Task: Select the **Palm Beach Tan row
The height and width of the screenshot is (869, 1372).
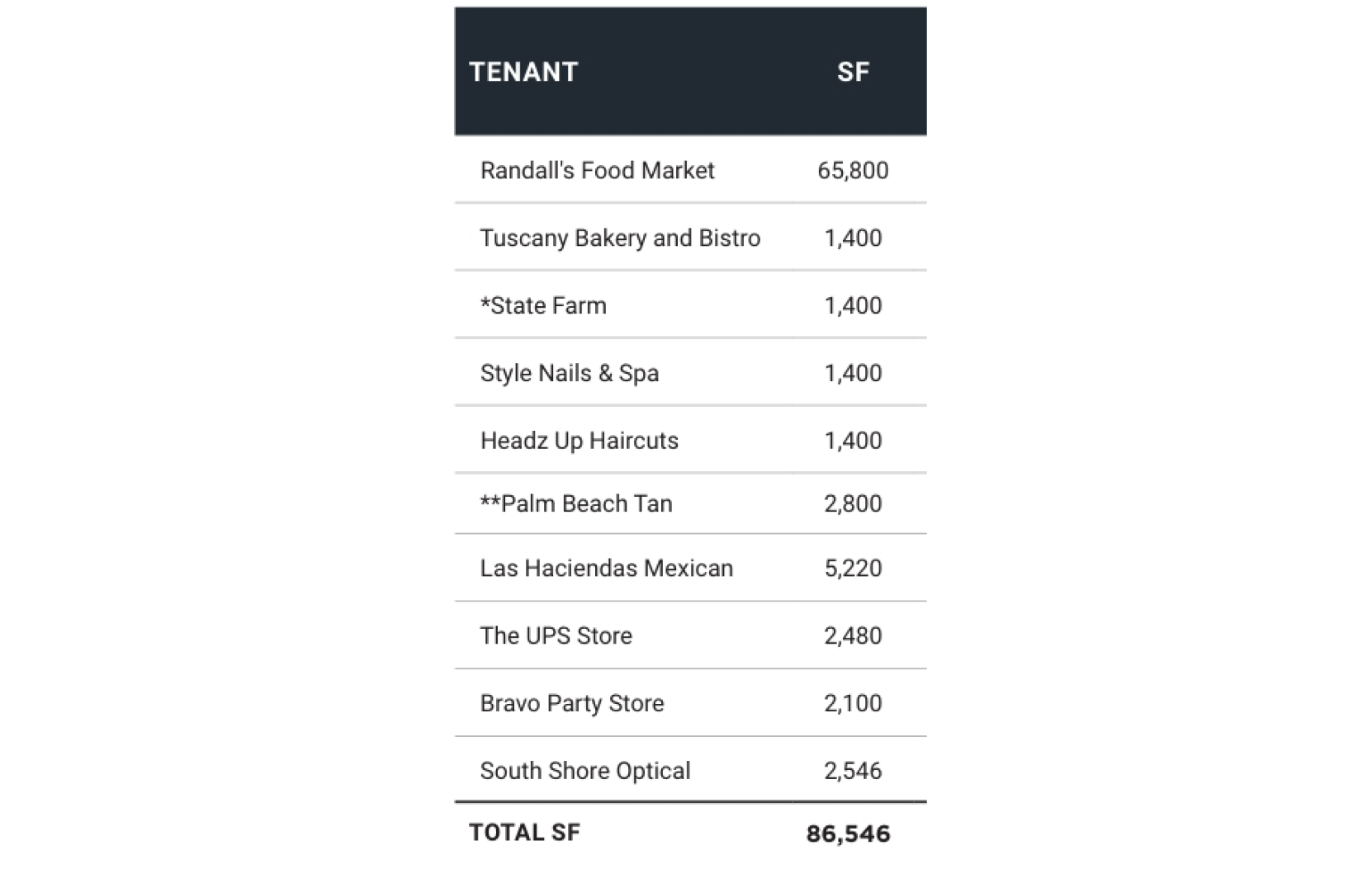Action: point(690,503)
